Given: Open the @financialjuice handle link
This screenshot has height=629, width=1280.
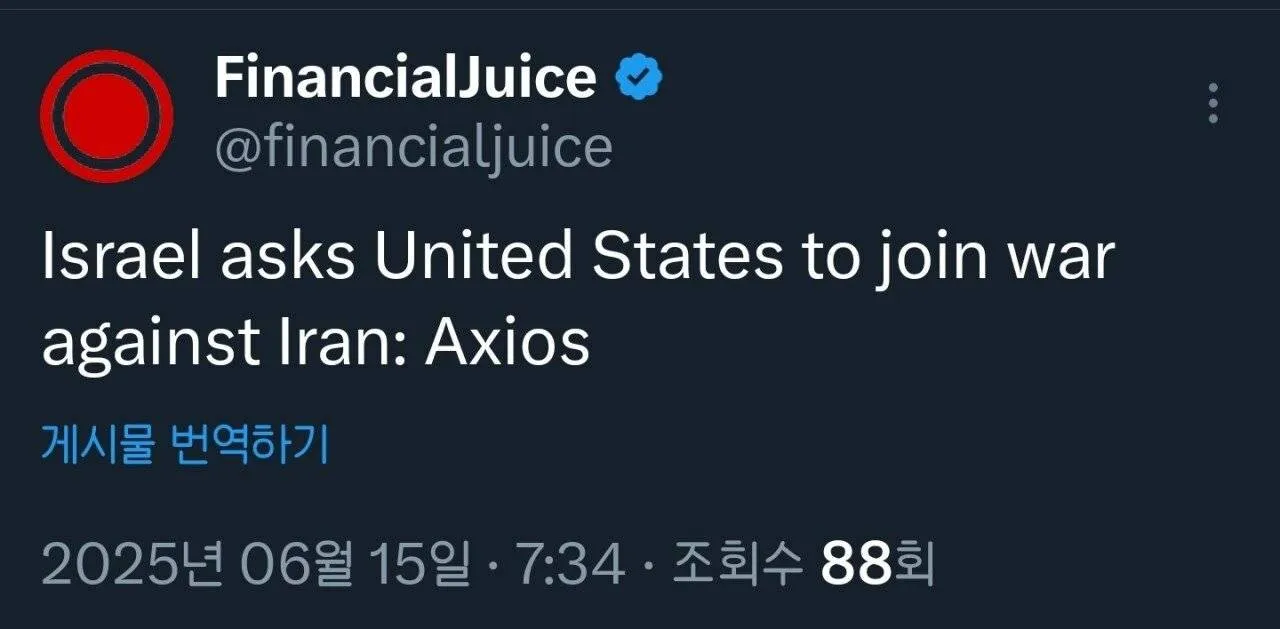Looking at the screenshot, I should point(413,149).
